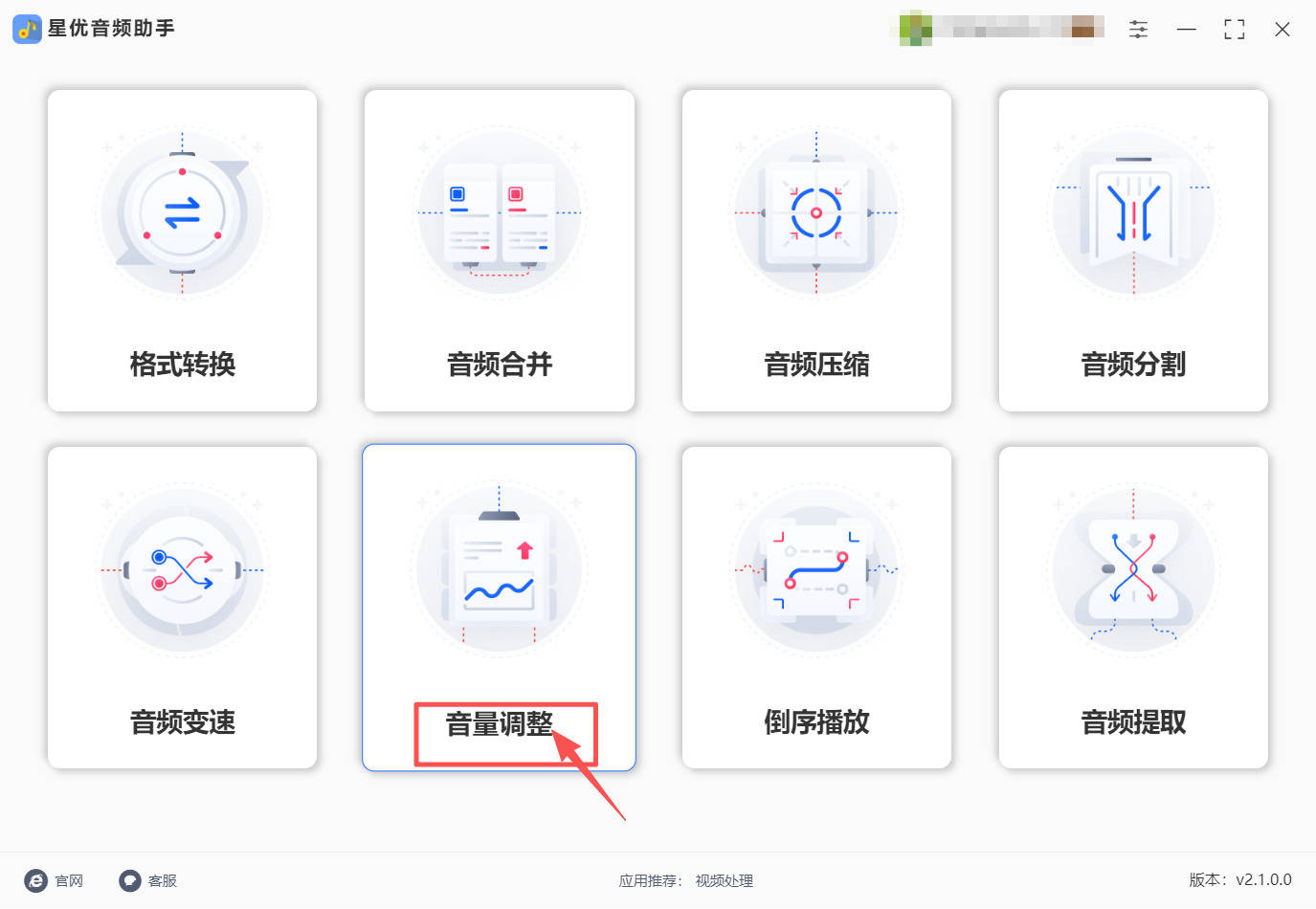This screenshot has height=909, width=1316.
Task: Open the 视频处理 recommended app link
Action: 725,880
